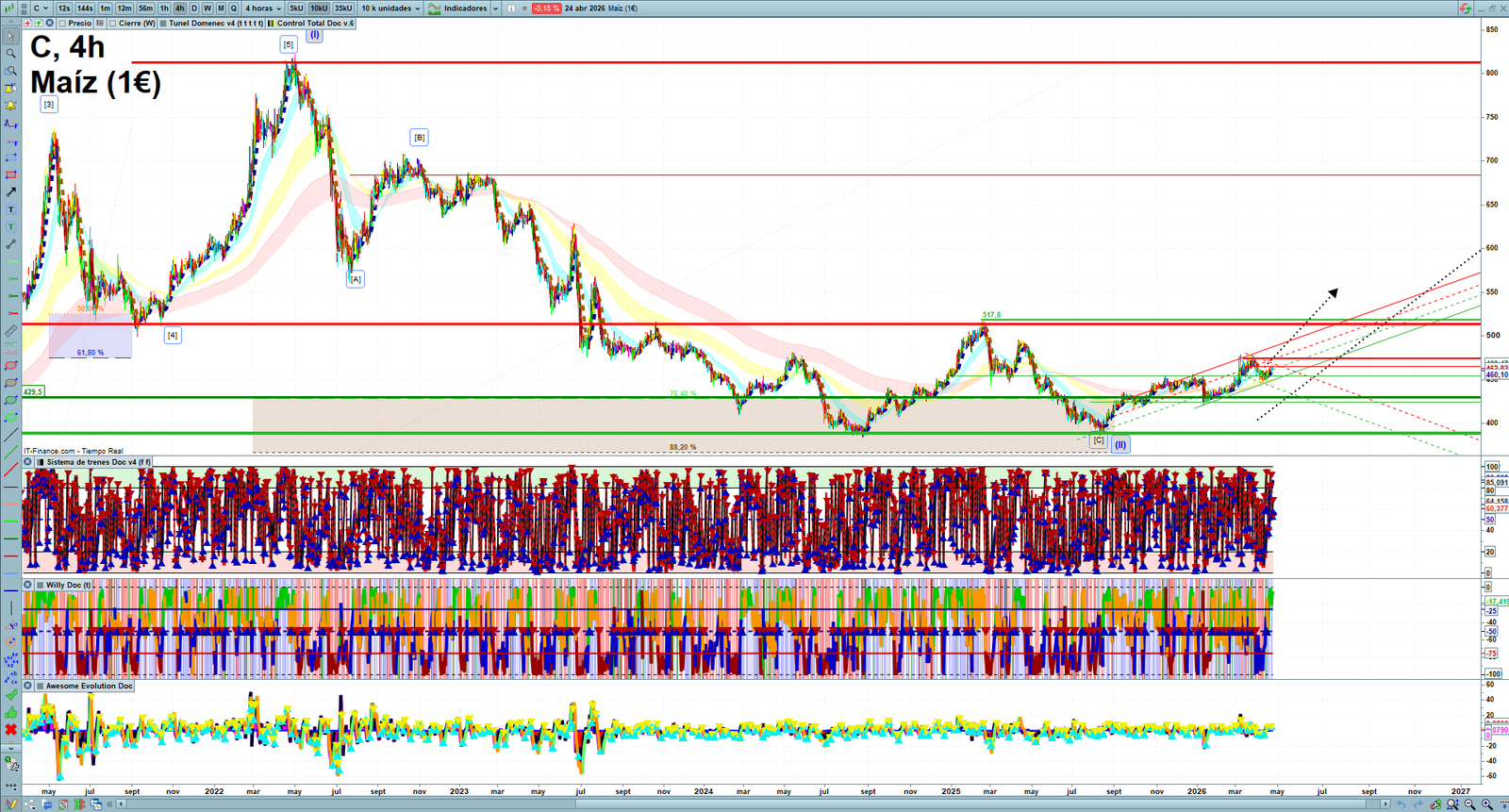The width and height of the screenshot is (1509, 812).
Task: Pick the yellow alert bell tool
Action: 10,106
